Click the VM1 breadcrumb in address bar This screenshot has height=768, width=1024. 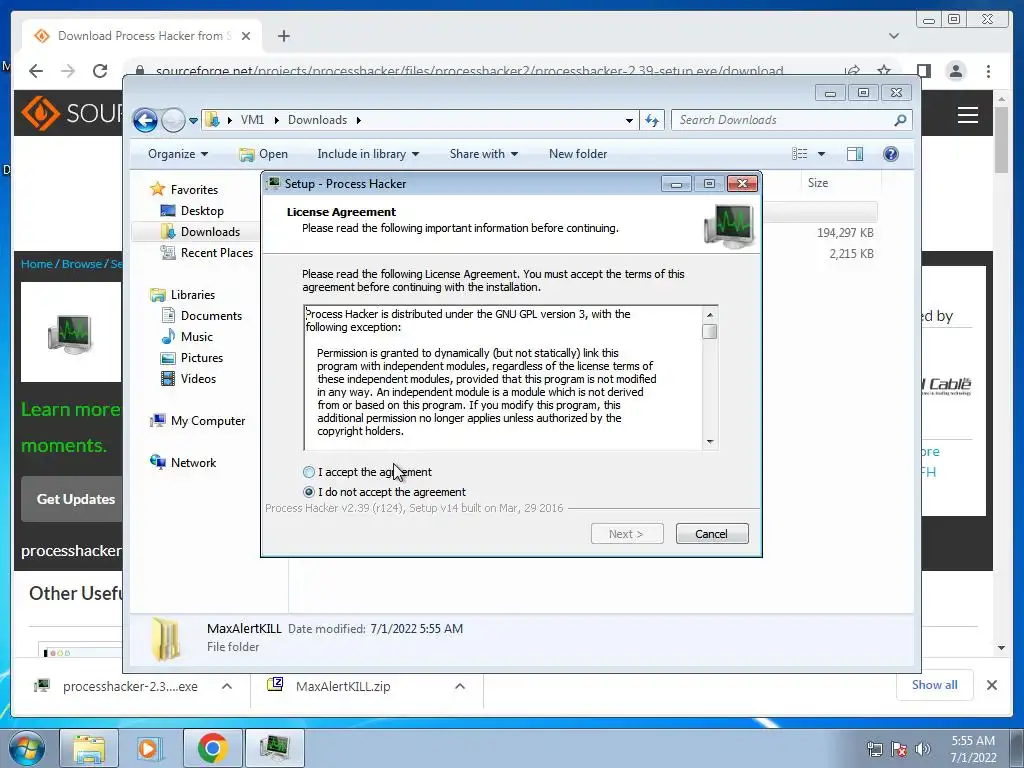(252, 120)
